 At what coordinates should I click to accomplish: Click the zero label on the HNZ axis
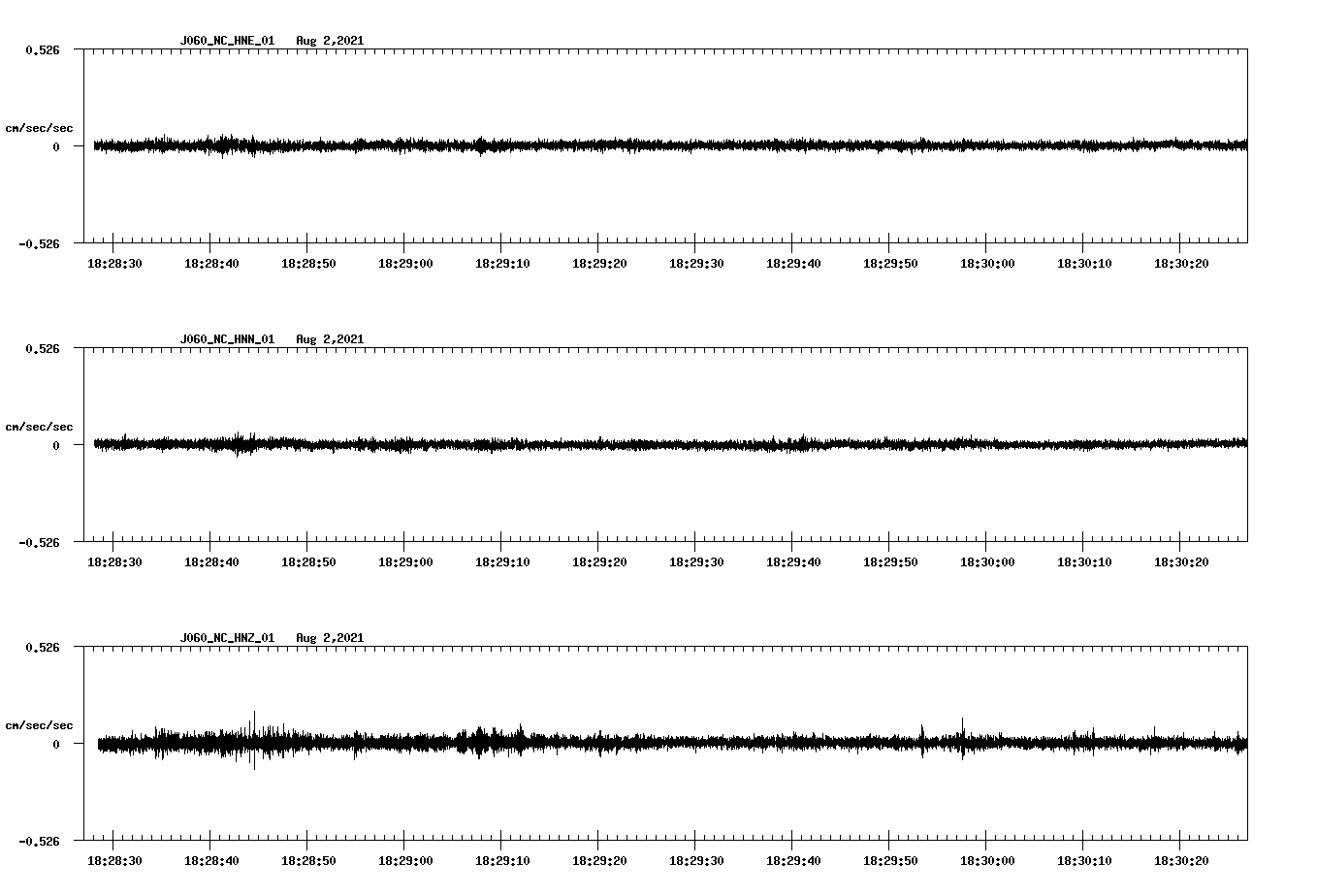coord(56,744)
